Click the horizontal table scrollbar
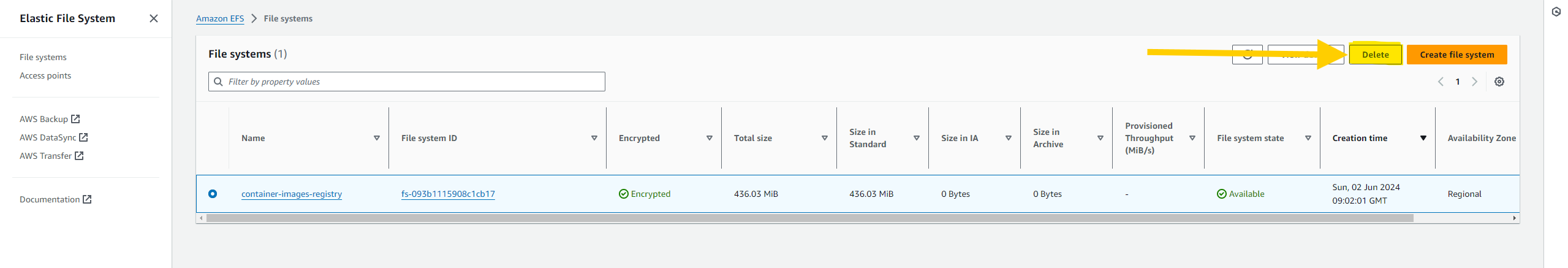This screenshot has width=1568, height=268. click(x=809, y=218)
